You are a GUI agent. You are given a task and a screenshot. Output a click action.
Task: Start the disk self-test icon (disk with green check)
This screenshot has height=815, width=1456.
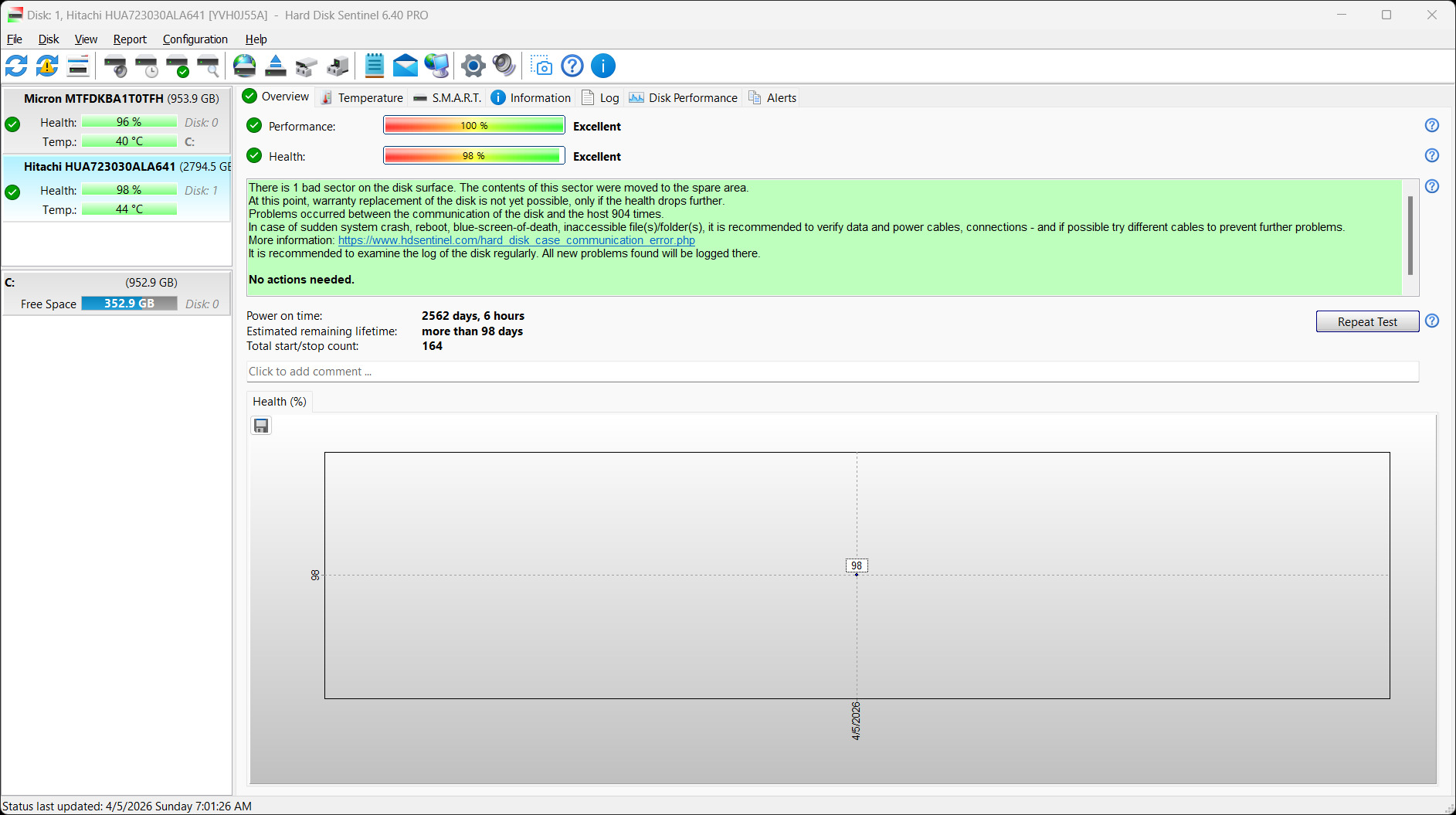[x=178, y=66]
